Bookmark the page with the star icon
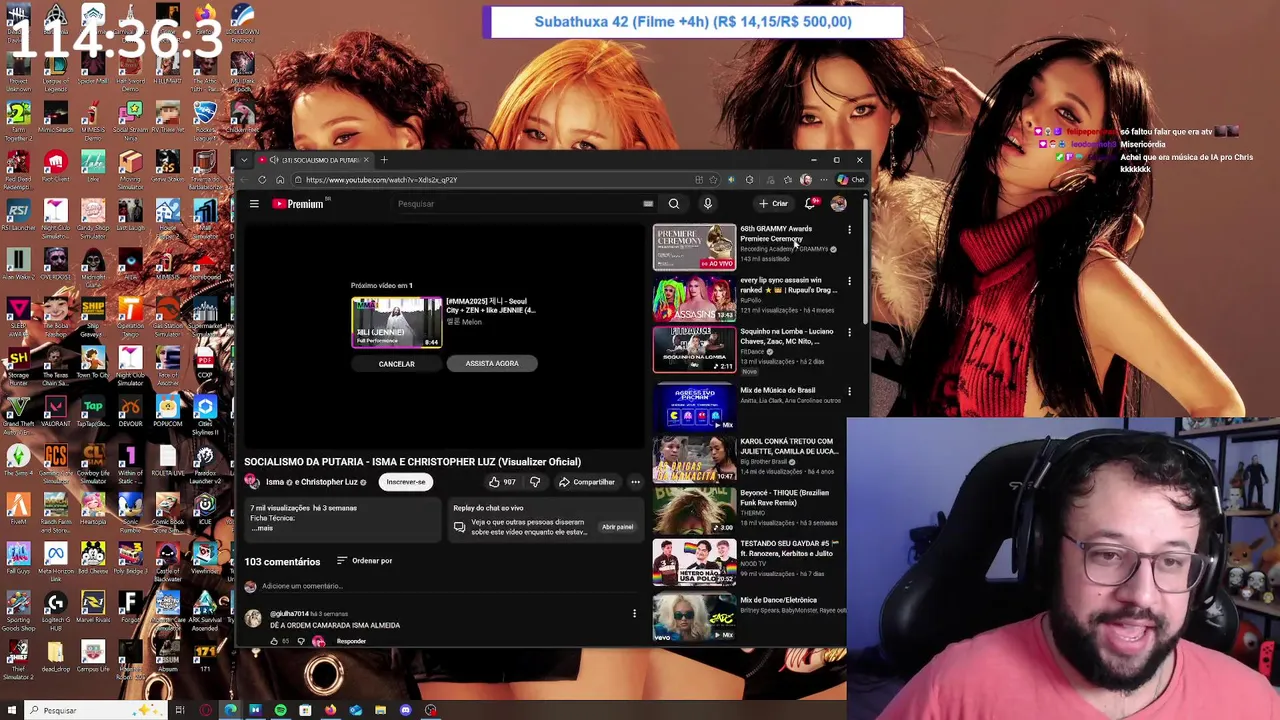The image size is (1280, 720). tap(713, 180)
